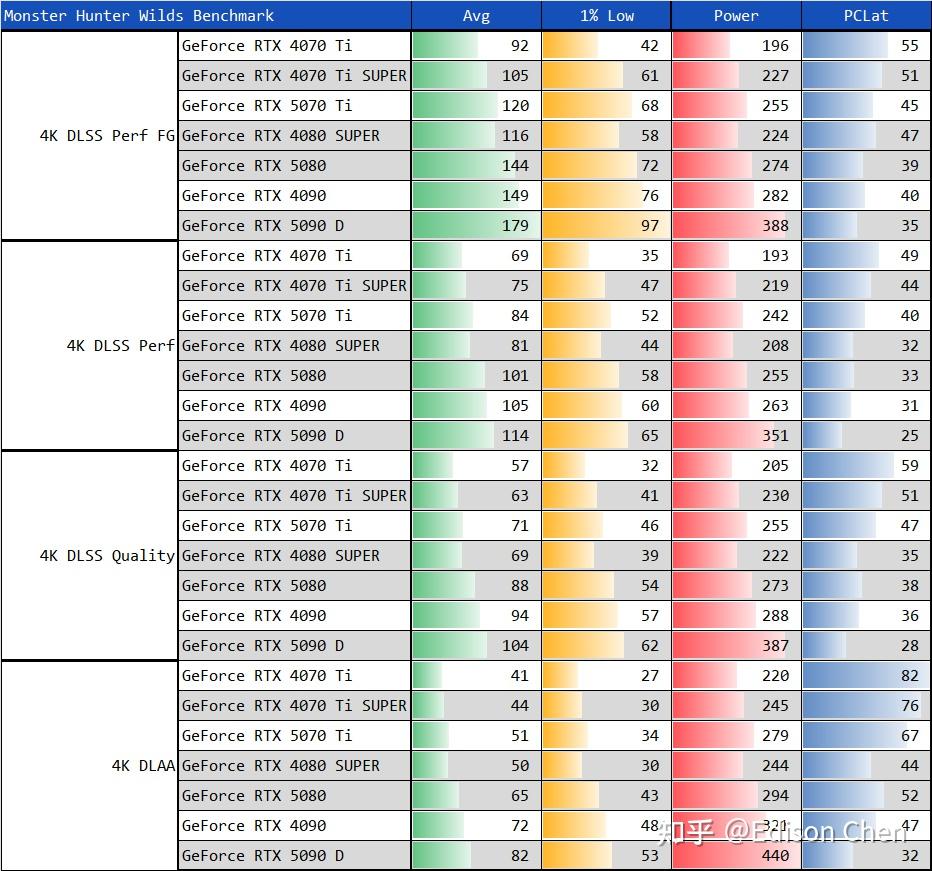Viewport: 932px width, 871px height.
Task: Select the "1% Low" column header
Action: click(606, 15)
